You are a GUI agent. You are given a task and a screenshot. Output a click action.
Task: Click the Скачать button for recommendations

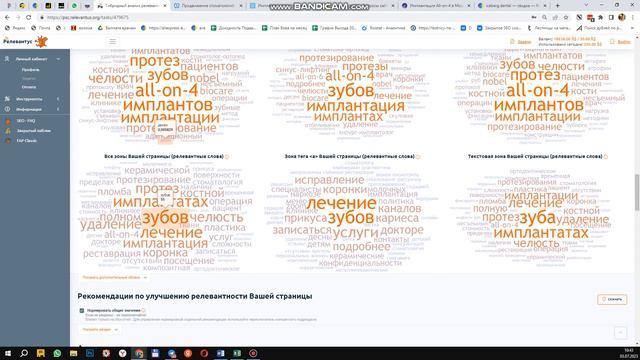pyautogui.click(x=612, y=299)
